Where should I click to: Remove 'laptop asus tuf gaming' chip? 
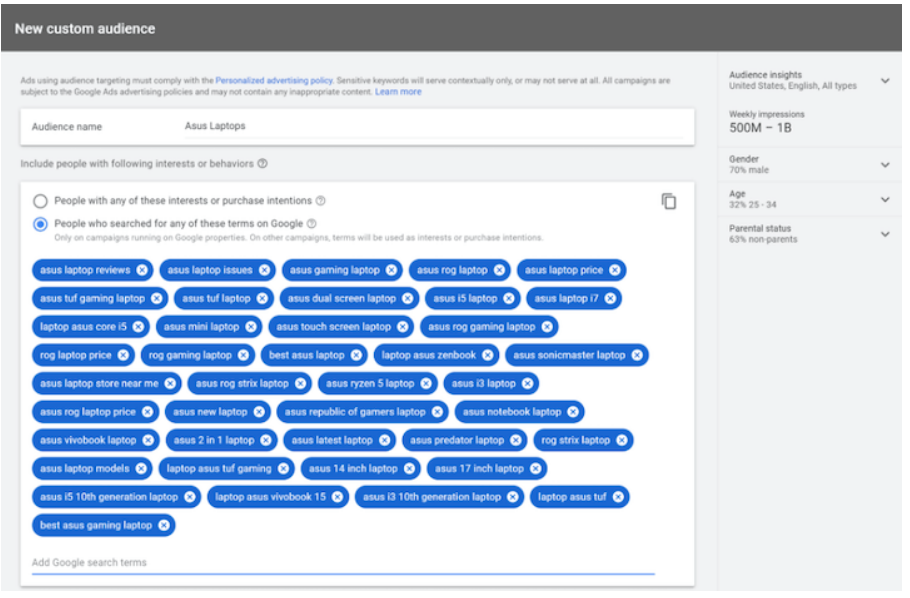pos(283,469)
